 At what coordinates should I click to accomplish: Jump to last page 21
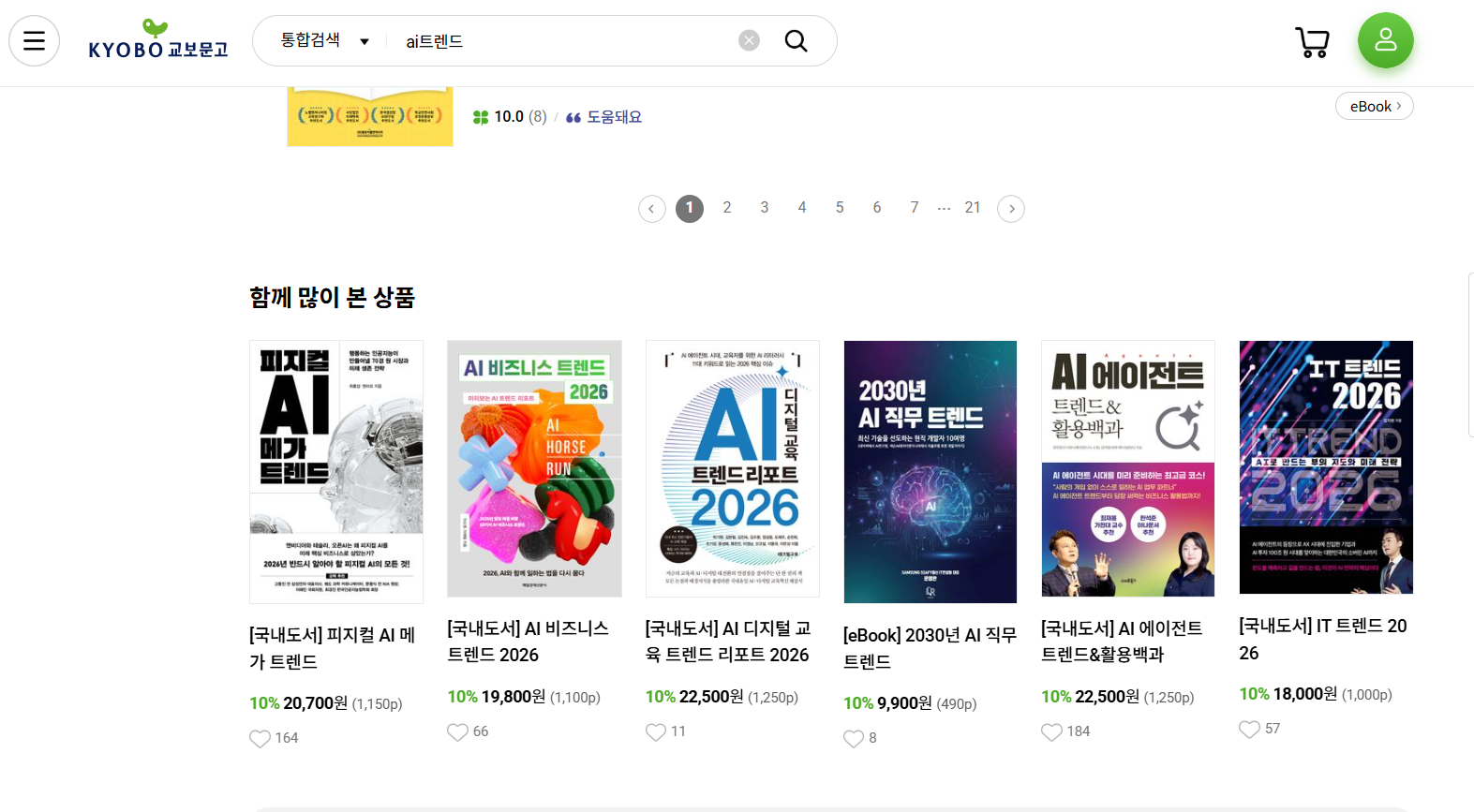pos(973,208)
